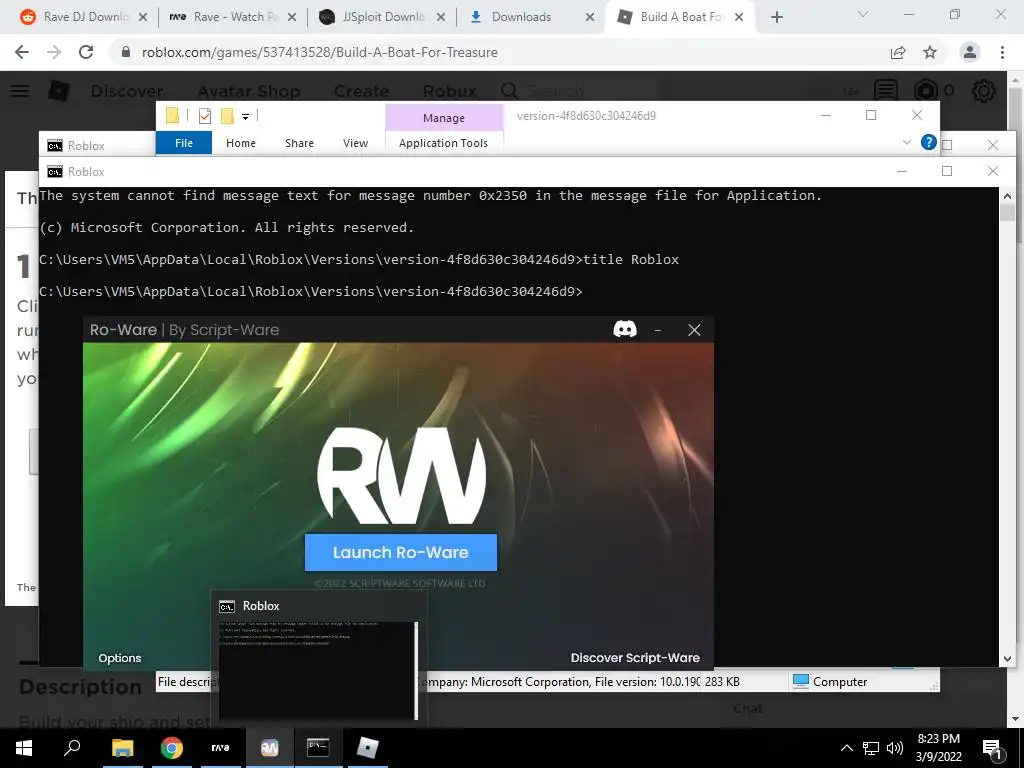Switch to the Rave - Watch Party tab
This screenshot has width=1024, height=768.
[231, 17]
